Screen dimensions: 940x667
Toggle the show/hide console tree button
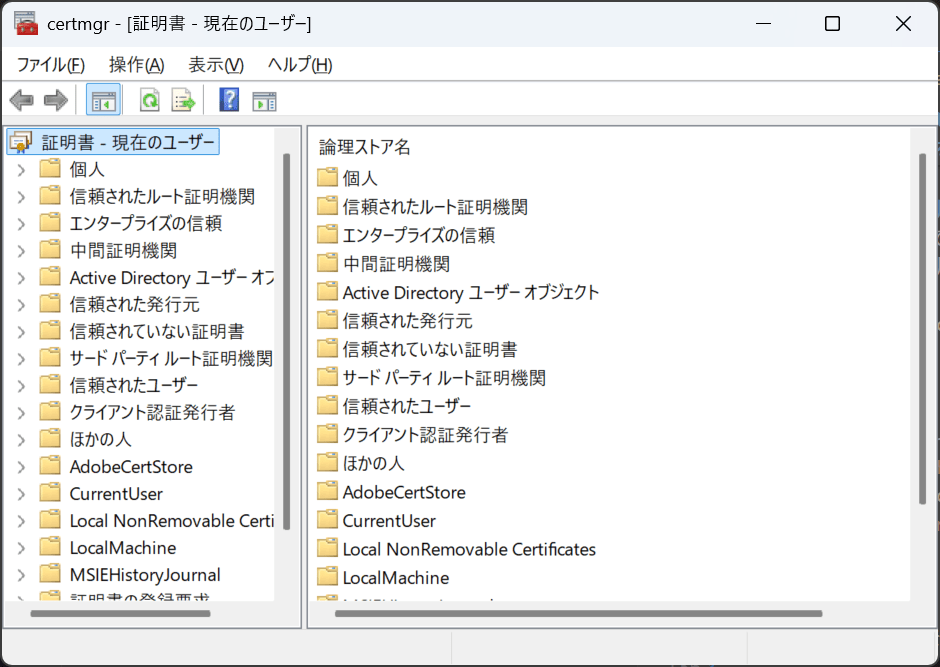[x=103, y=100]
